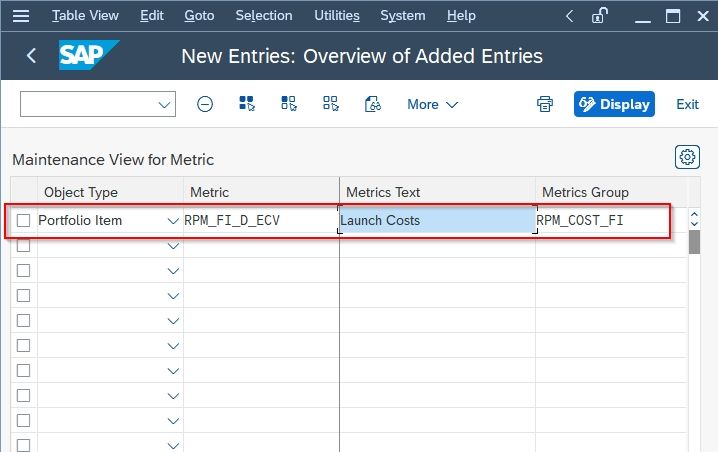Tick the third row checkbox
This screenshot has width=718, height=452.
[23, 271]
